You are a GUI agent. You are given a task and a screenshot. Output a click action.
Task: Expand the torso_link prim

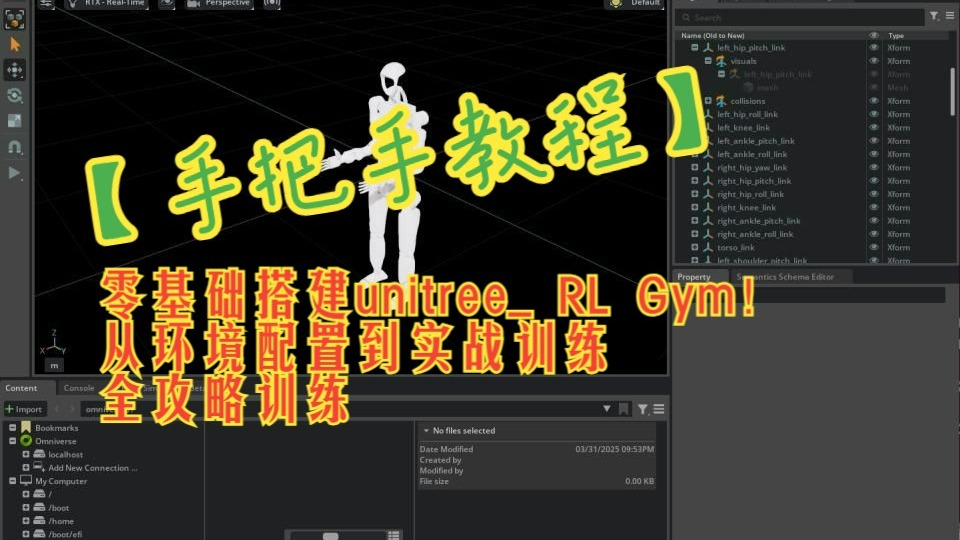695,247
